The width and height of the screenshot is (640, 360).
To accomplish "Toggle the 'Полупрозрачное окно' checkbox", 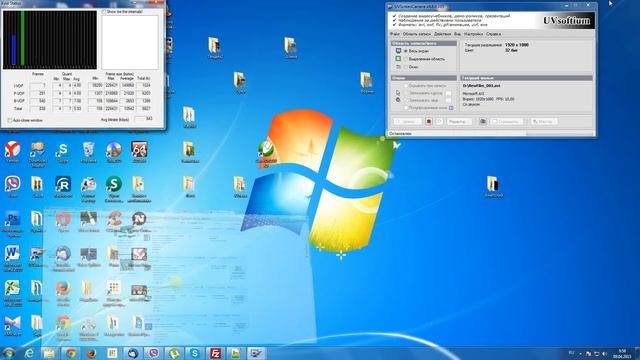I will (x=406, y=108).
